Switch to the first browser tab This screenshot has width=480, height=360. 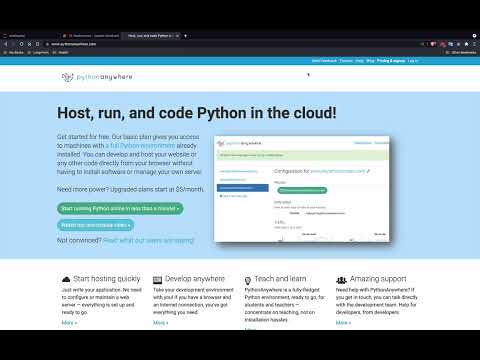(31, 36)
